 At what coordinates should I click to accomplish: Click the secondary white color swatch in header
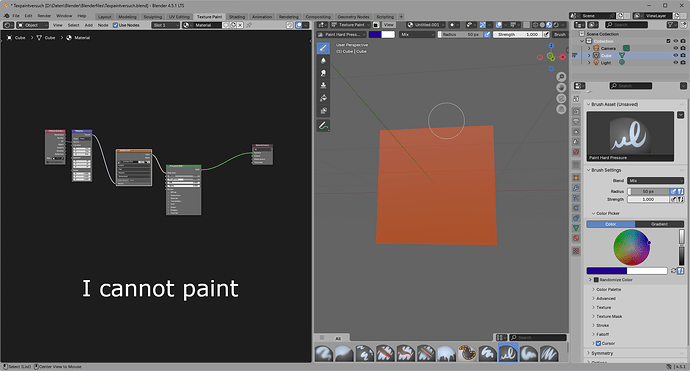(388, 34)
